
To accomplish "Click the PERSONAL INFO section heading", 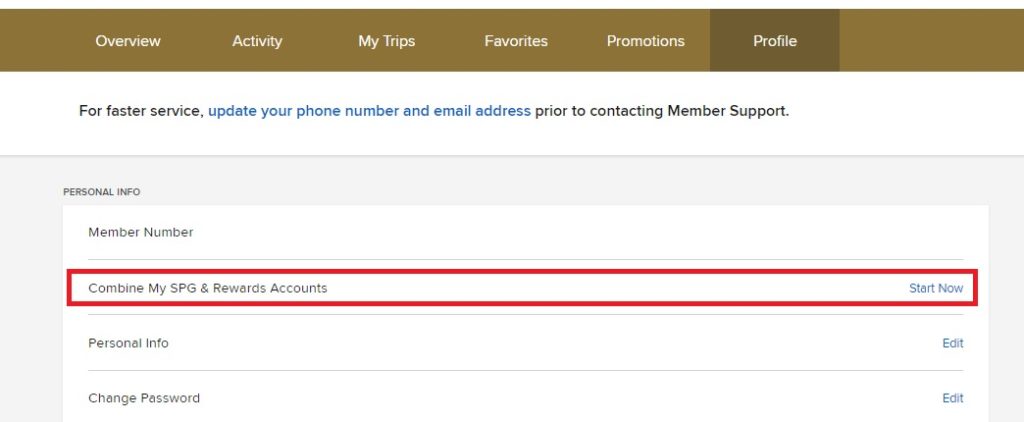I will (101, 192).
